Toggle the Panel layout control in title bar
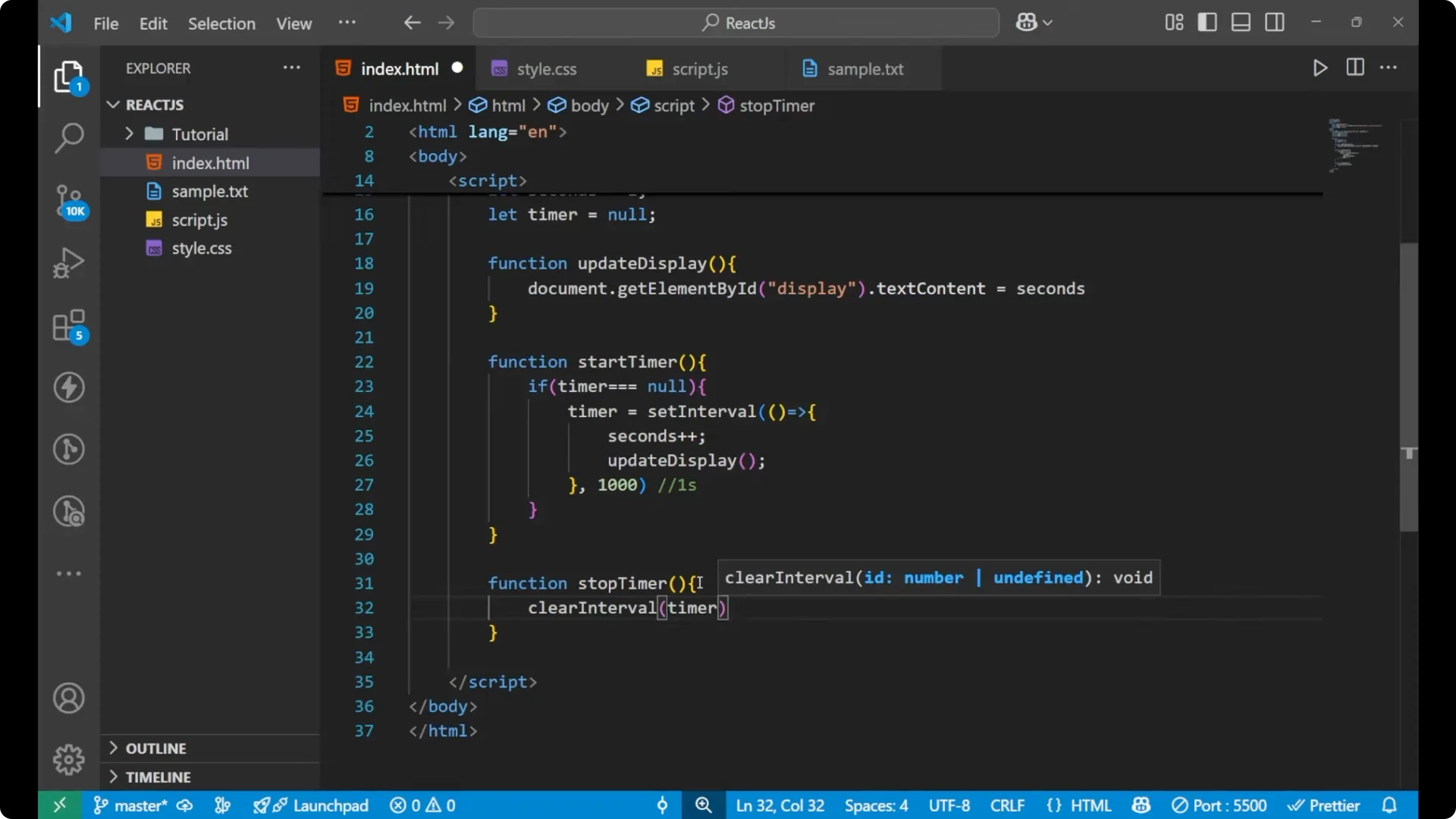1456x819 pixels. pos(1241,22)
